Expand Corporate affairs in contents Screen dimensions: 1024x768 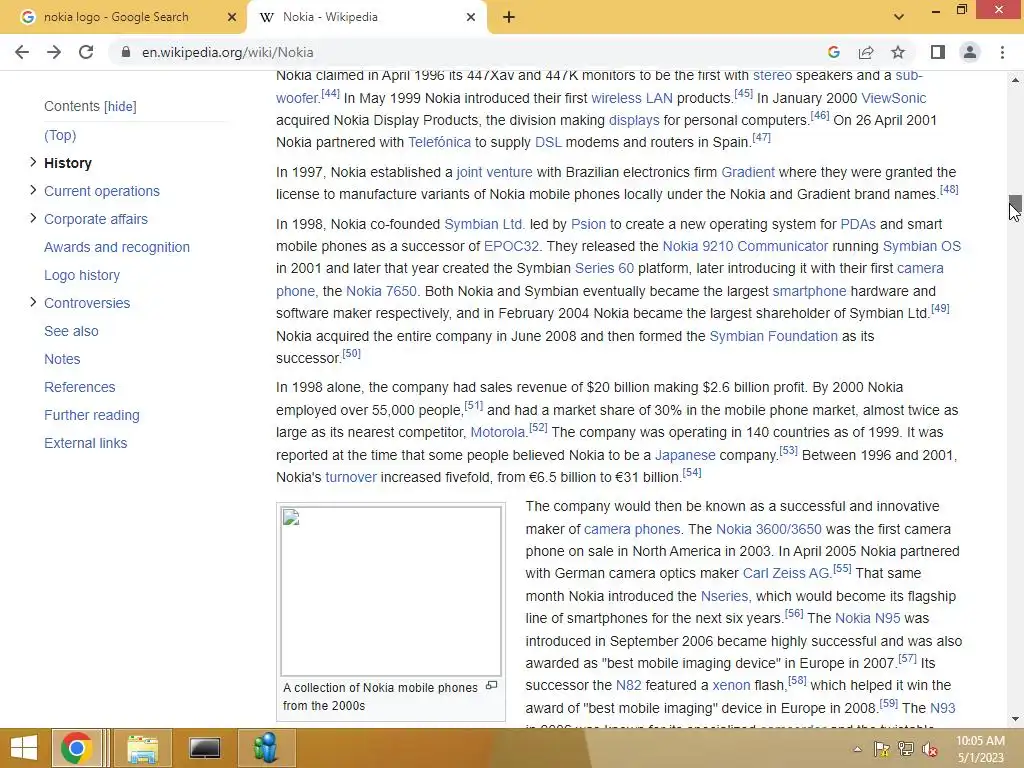coord(33,219)
